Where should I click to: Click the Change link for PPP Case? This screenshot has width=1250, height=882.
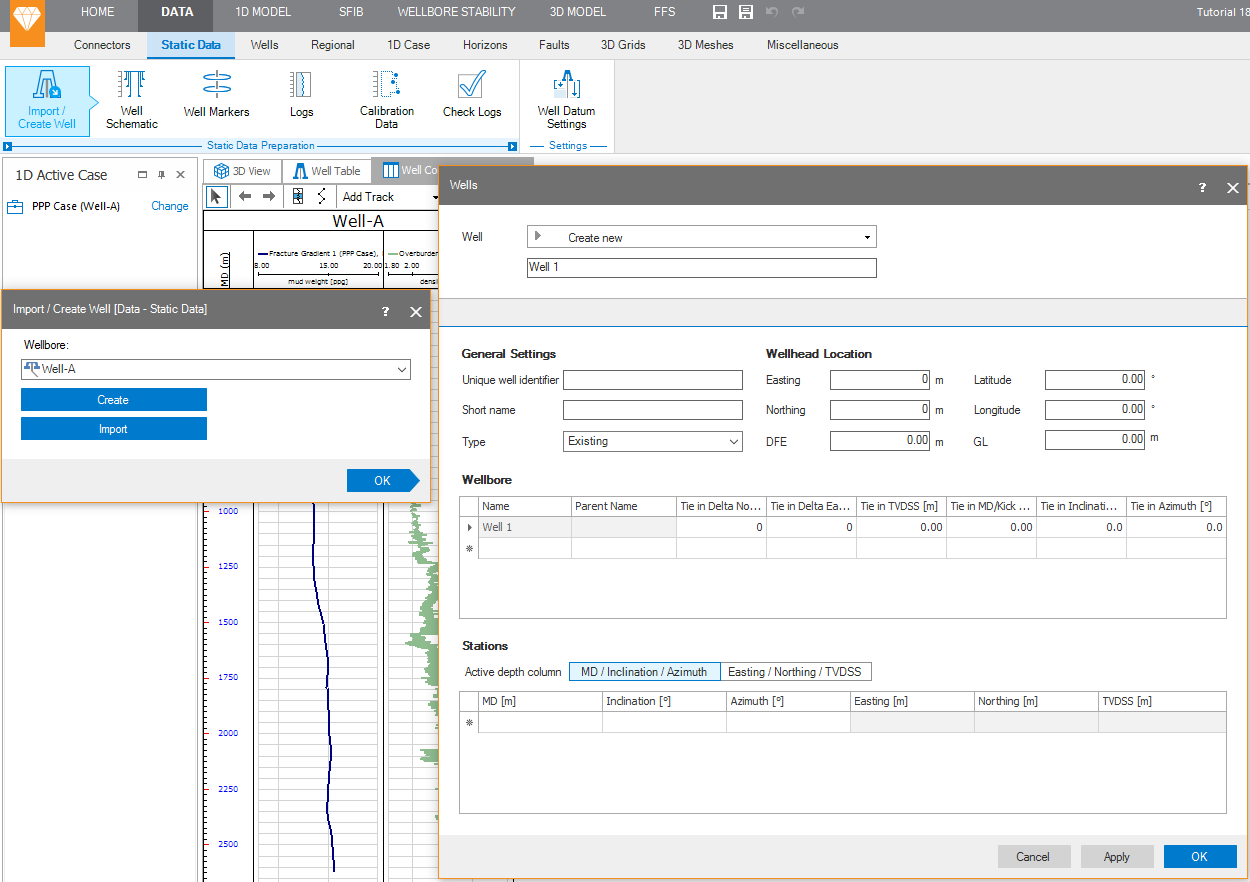click(169, 206)
